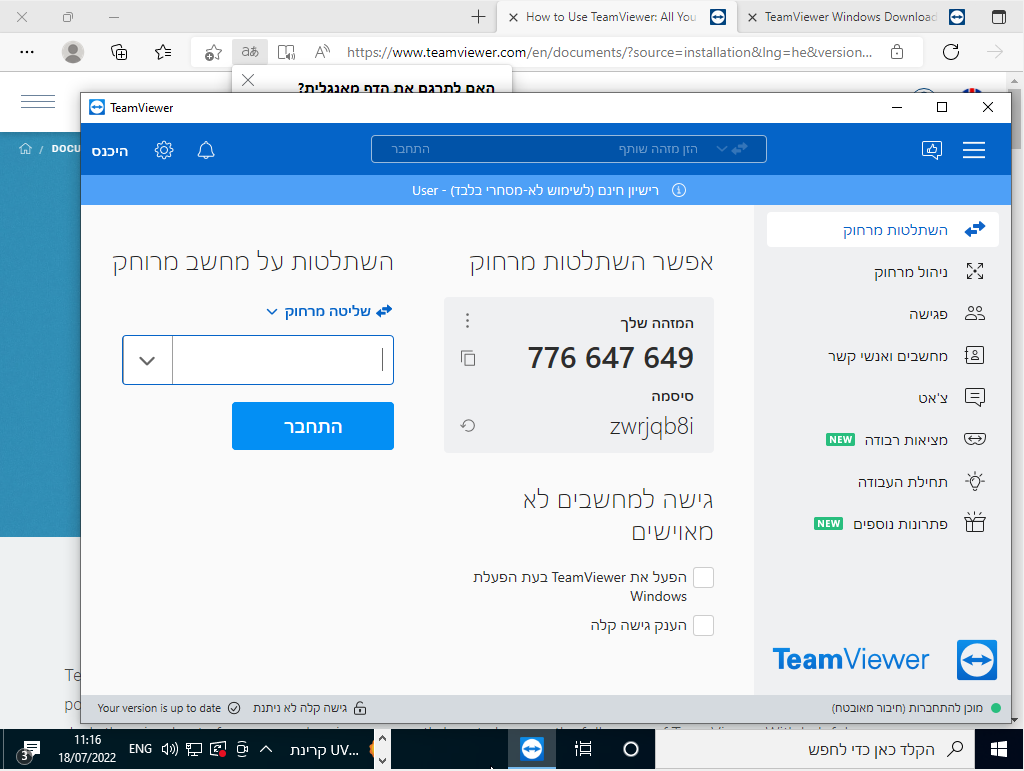Image resolution: width=1024 pixels, height=771 pixels.
Task: Refresh the password zwrjqb8i
Action: [x=468, y=426]
